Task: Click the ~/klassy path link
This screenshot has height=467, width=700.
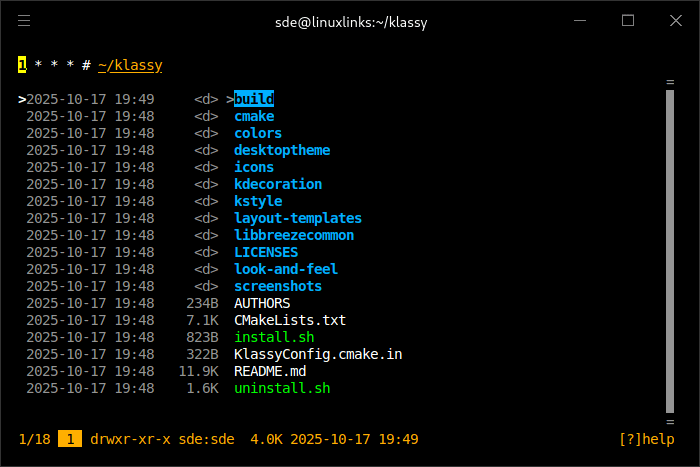Action: tap(130, 65)
